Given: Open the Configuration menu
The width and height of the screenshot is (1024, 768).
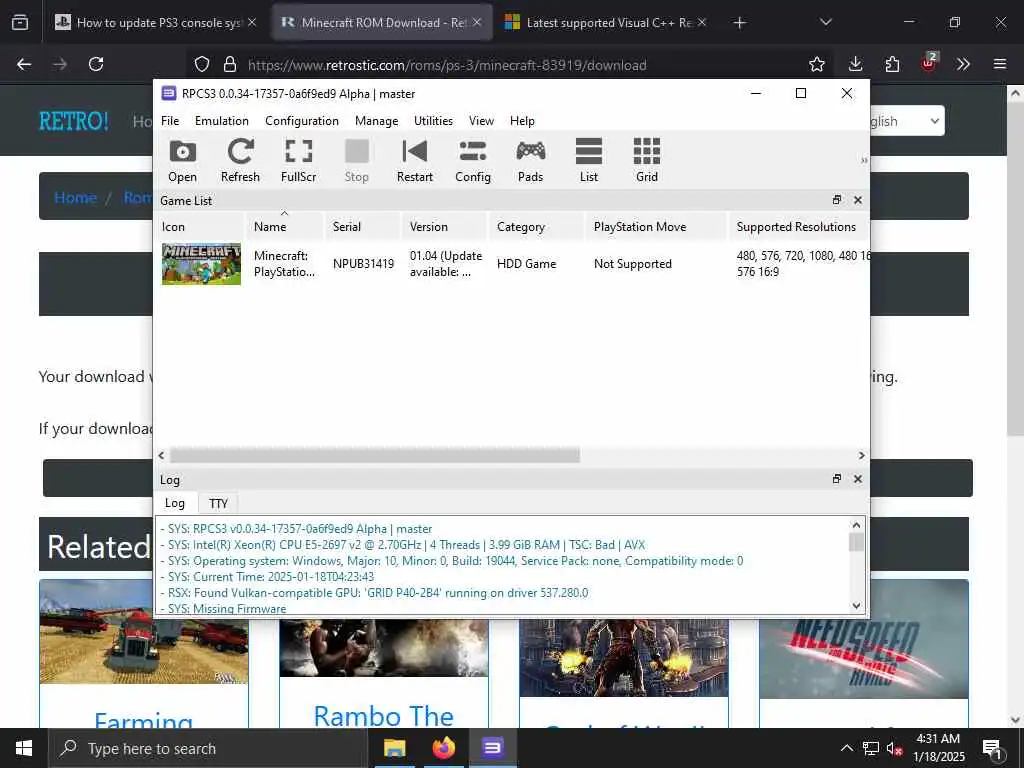Looking at the screenshot, I should click(x=302, y=121).
